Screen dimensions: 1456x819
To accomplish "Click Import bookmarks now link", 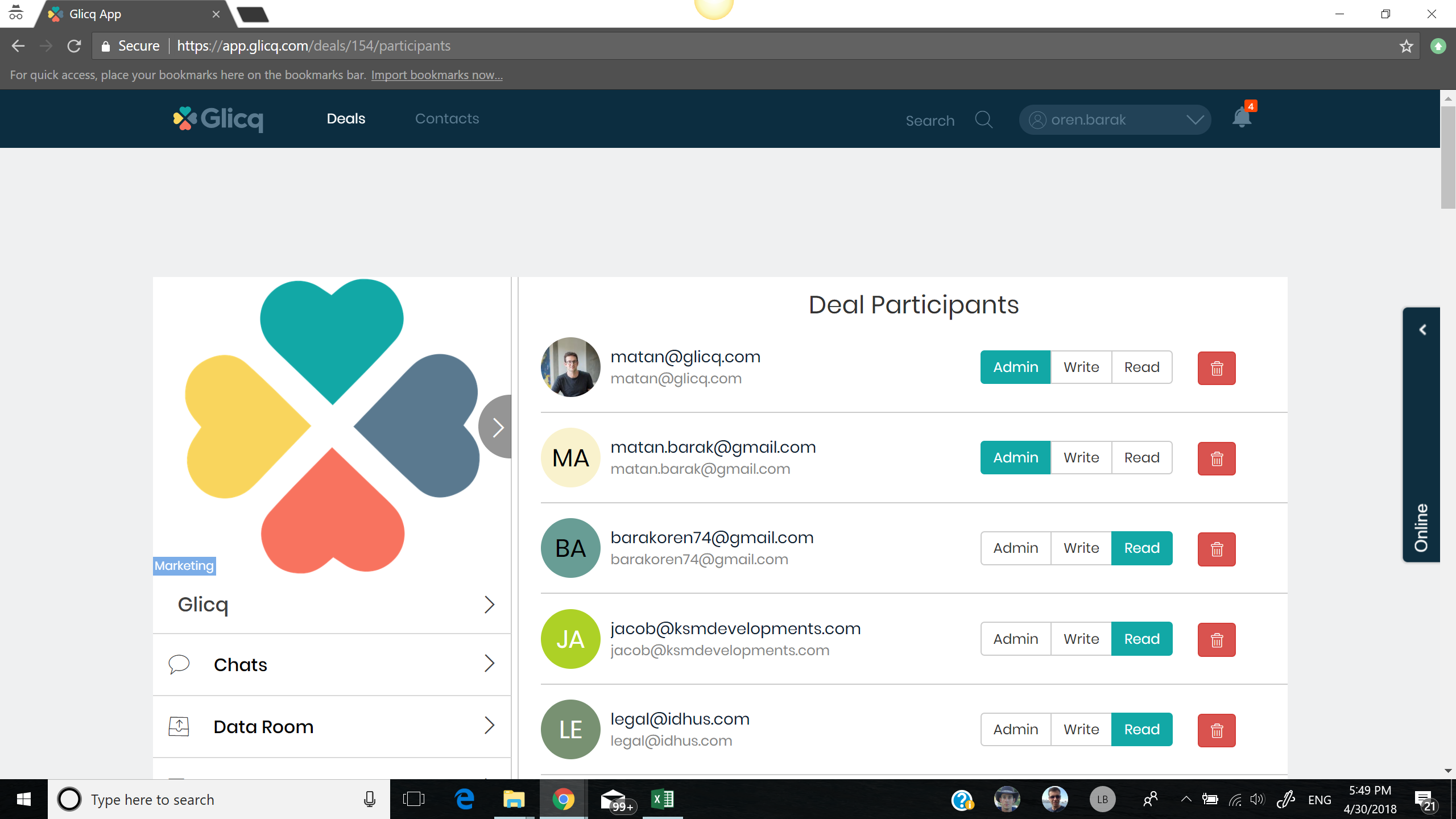I will (436, 75).
